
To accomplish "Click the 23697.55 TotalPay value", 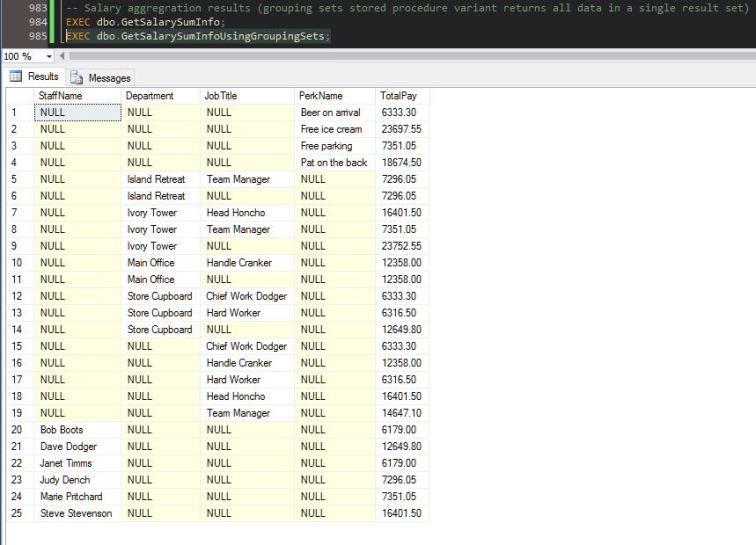I will point(402,129).
